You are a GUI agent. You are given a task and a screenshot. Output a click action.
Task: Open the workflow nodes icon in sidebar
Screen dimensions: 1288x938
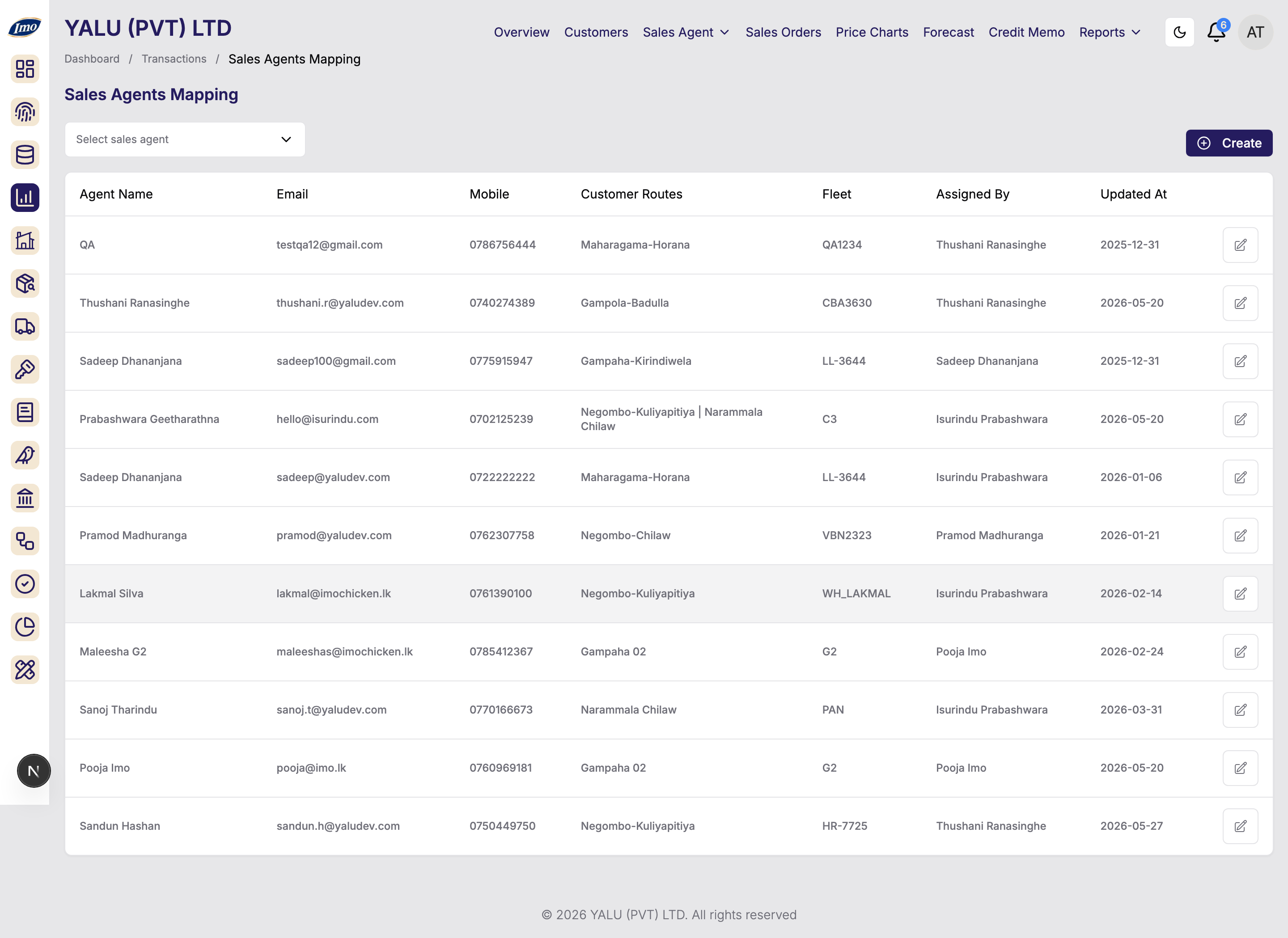click(x=25, y=541)
